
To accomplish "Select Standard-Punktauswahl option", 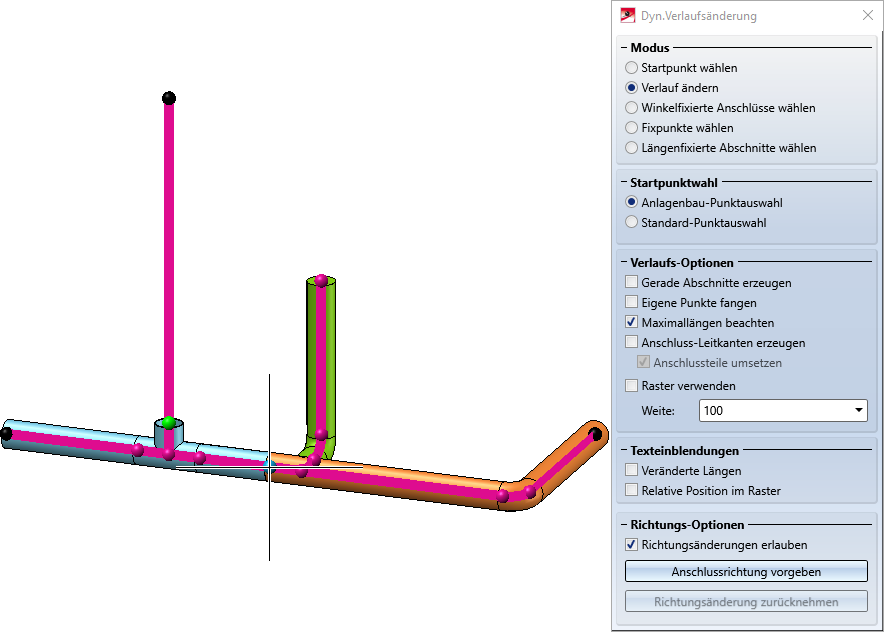I will click(x=631, y=223).
